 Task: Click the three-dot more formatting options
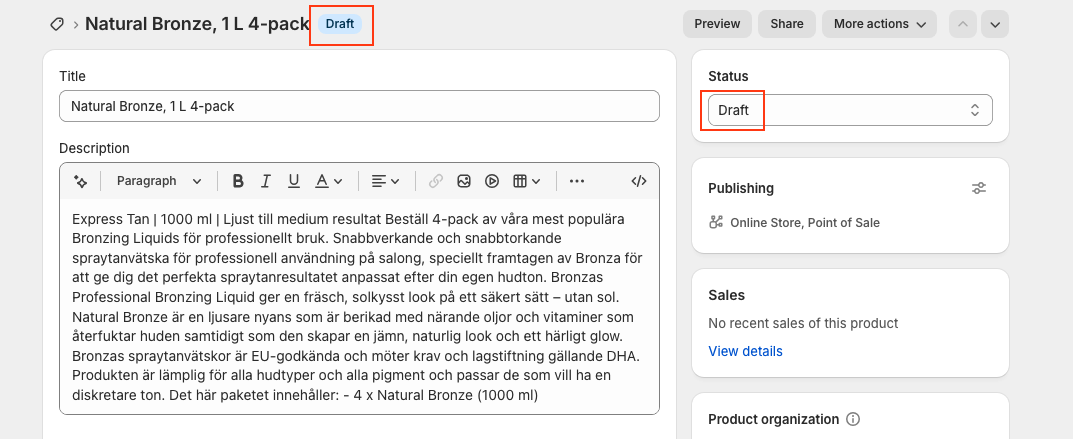pos(577,181)
